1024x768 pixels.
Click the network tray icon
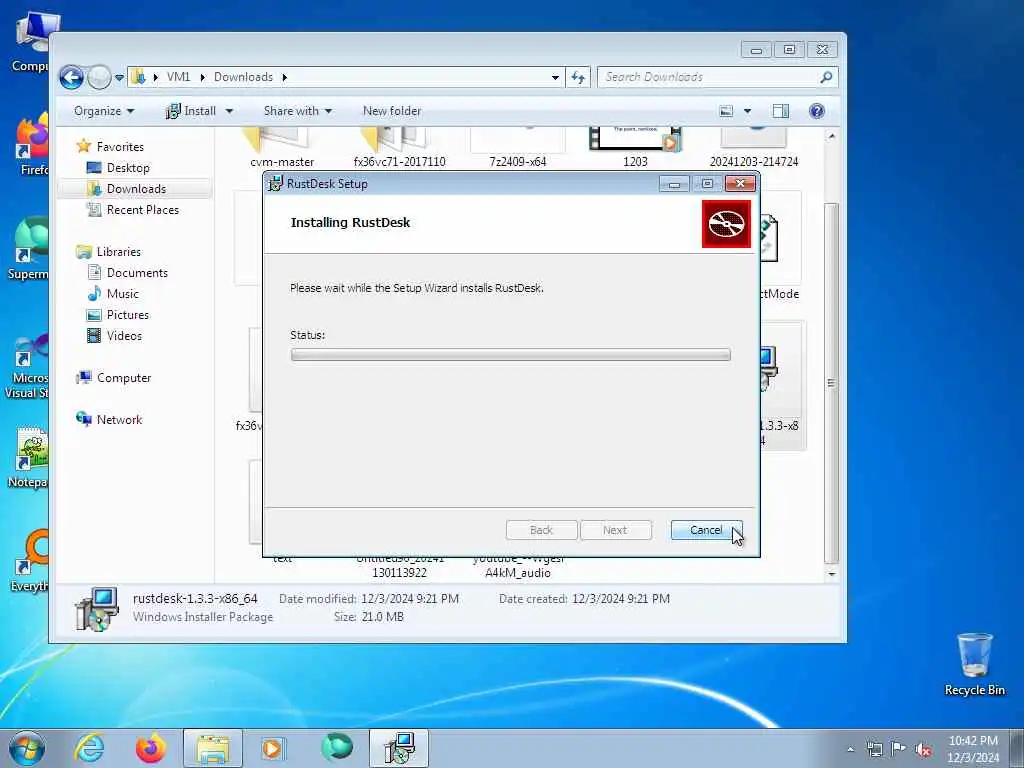874,749
